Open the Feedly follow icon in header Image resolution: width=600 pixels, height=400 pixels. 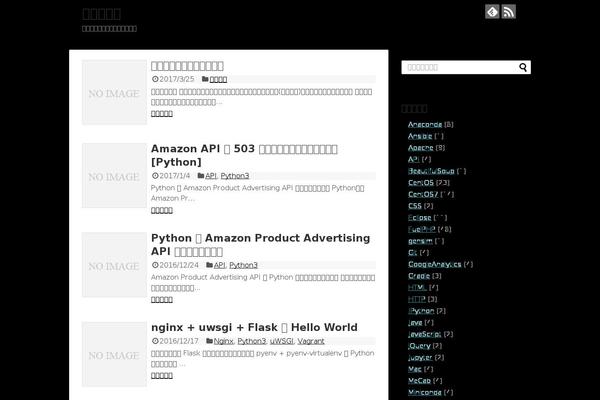coord(492,12)
